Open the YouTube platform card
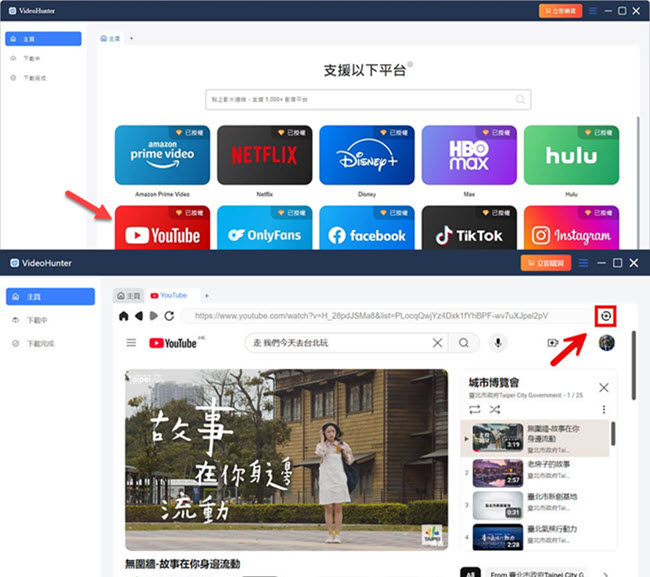The width and height of the screenshot is (650, 577). coord(162,228)
